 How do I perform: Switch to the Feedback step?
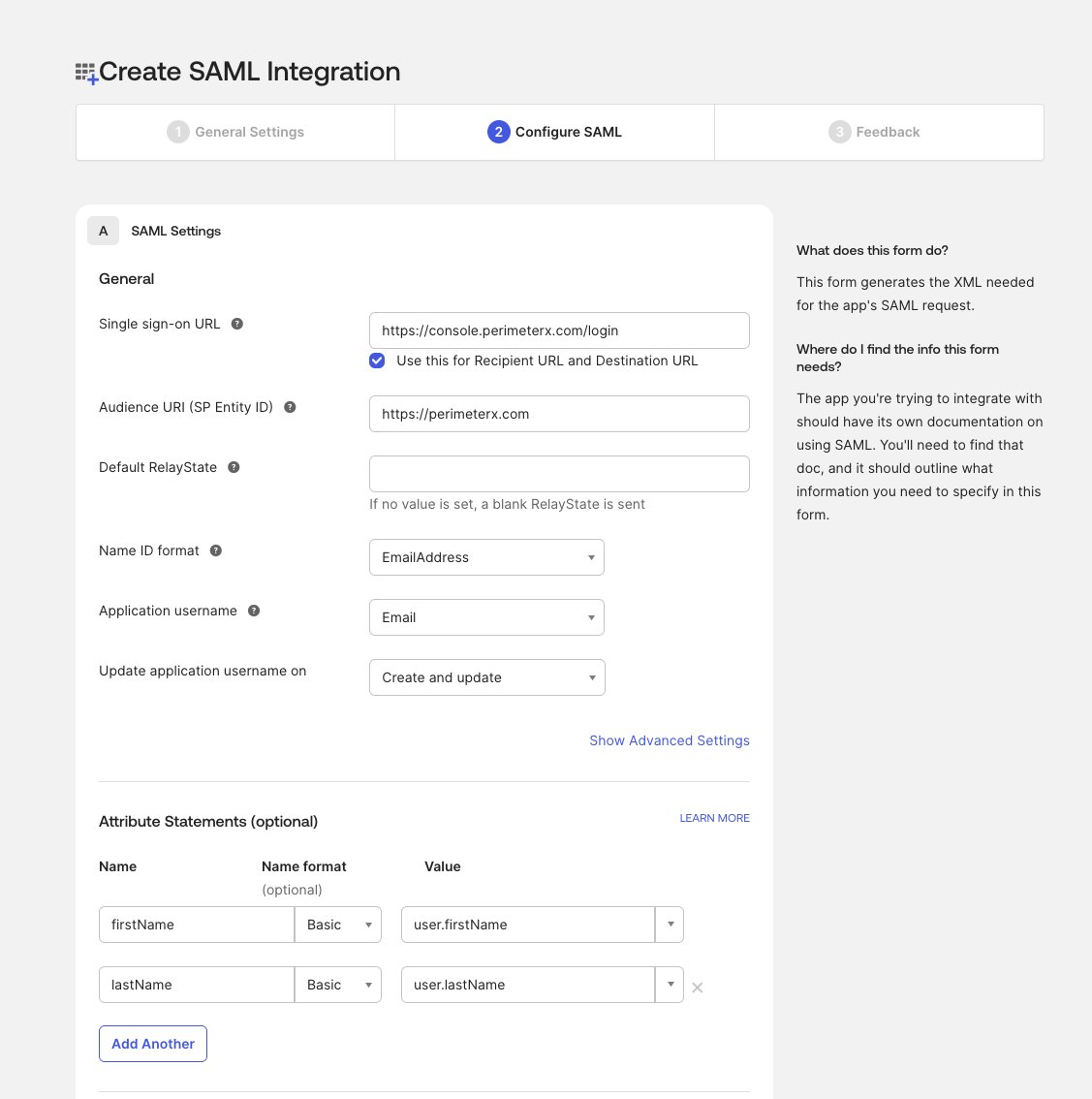pyautogui.click(x=875, y=132)
